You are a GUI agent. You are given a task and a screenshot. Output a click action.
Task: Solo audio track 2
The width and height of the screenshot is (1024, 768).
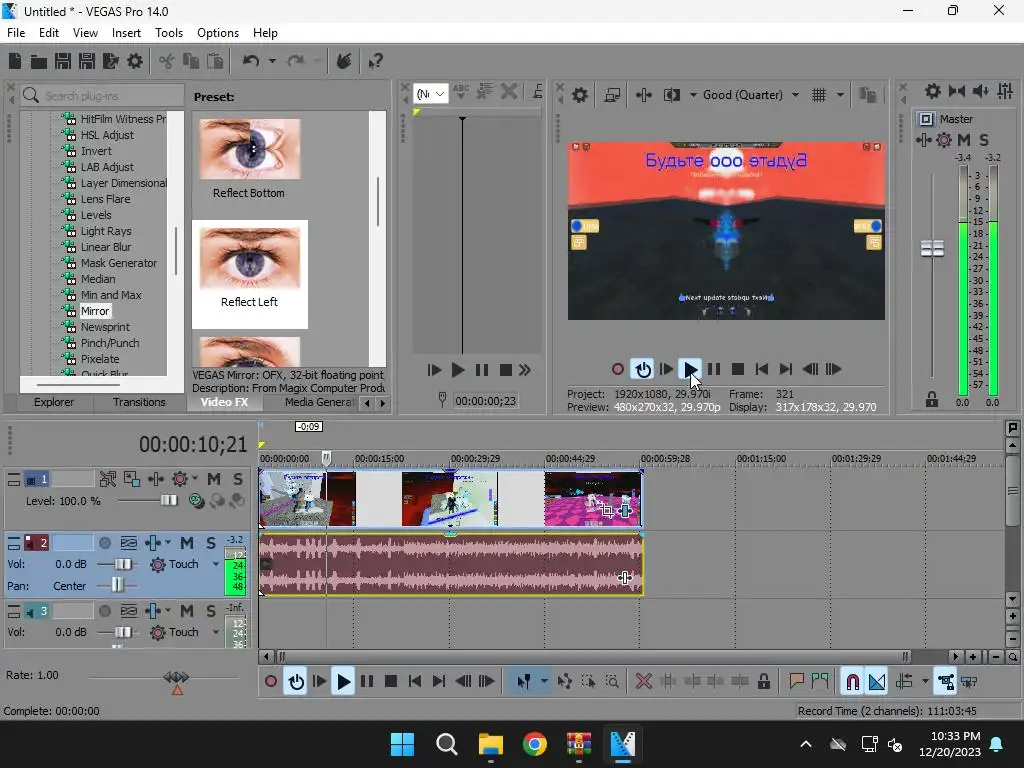211,543
